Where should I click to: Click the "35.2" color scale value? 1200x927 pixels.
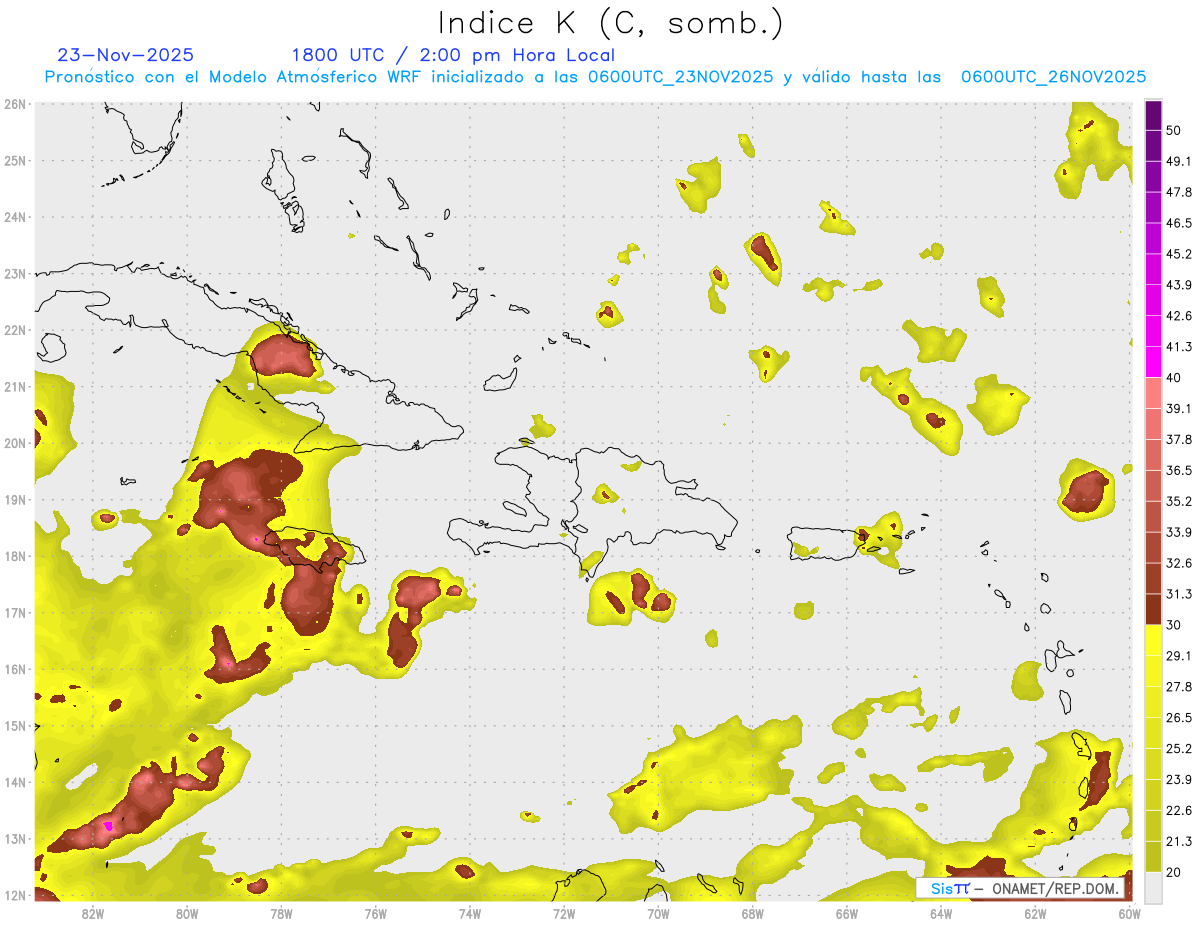[x=1178, y=502]
